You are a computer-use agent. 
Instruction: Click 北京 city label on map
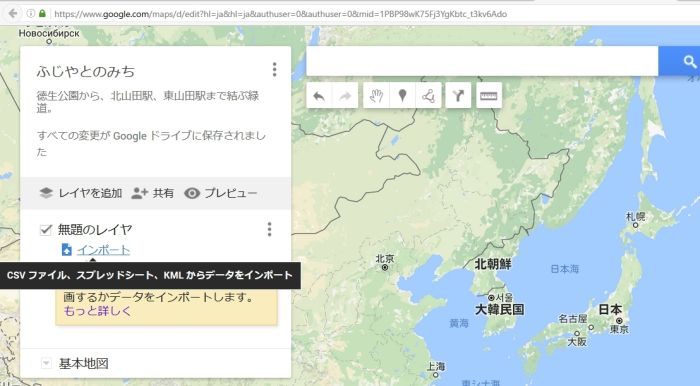point(385,258)
